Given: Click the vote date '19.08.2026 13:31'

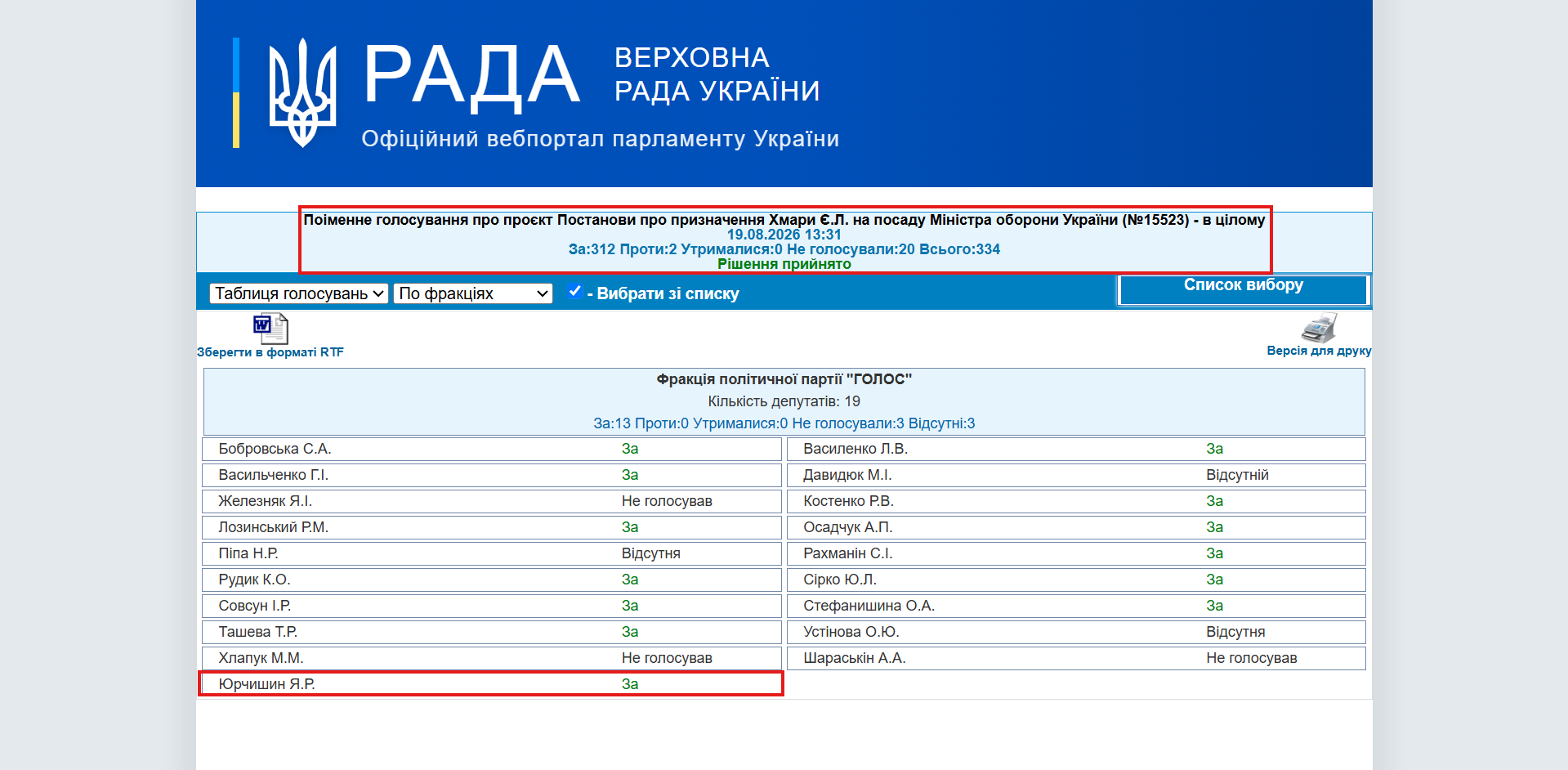Looking at the screenshot, I should 784,235.
